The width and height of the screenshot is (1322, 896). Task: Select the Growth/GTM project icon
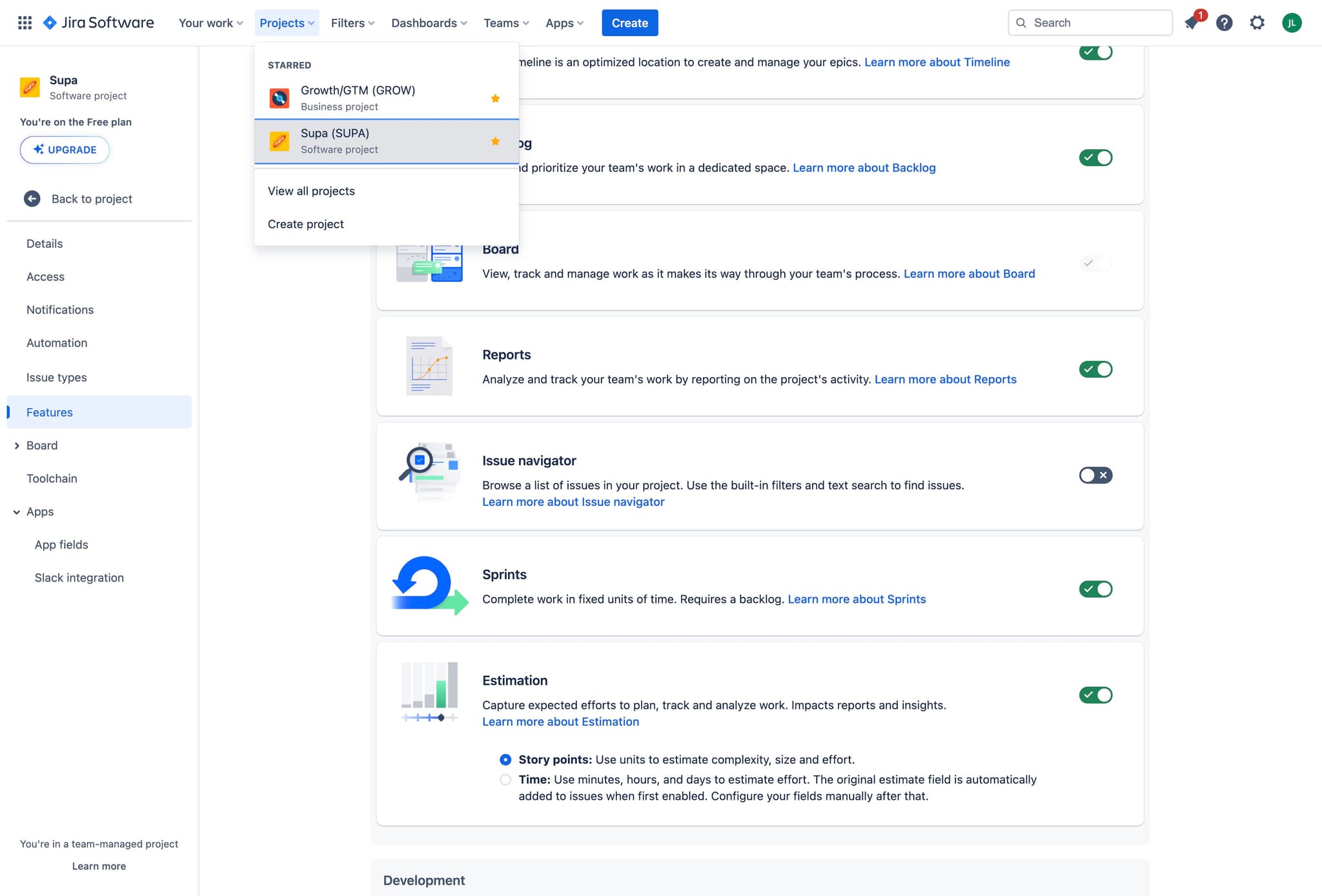(279, 98)
